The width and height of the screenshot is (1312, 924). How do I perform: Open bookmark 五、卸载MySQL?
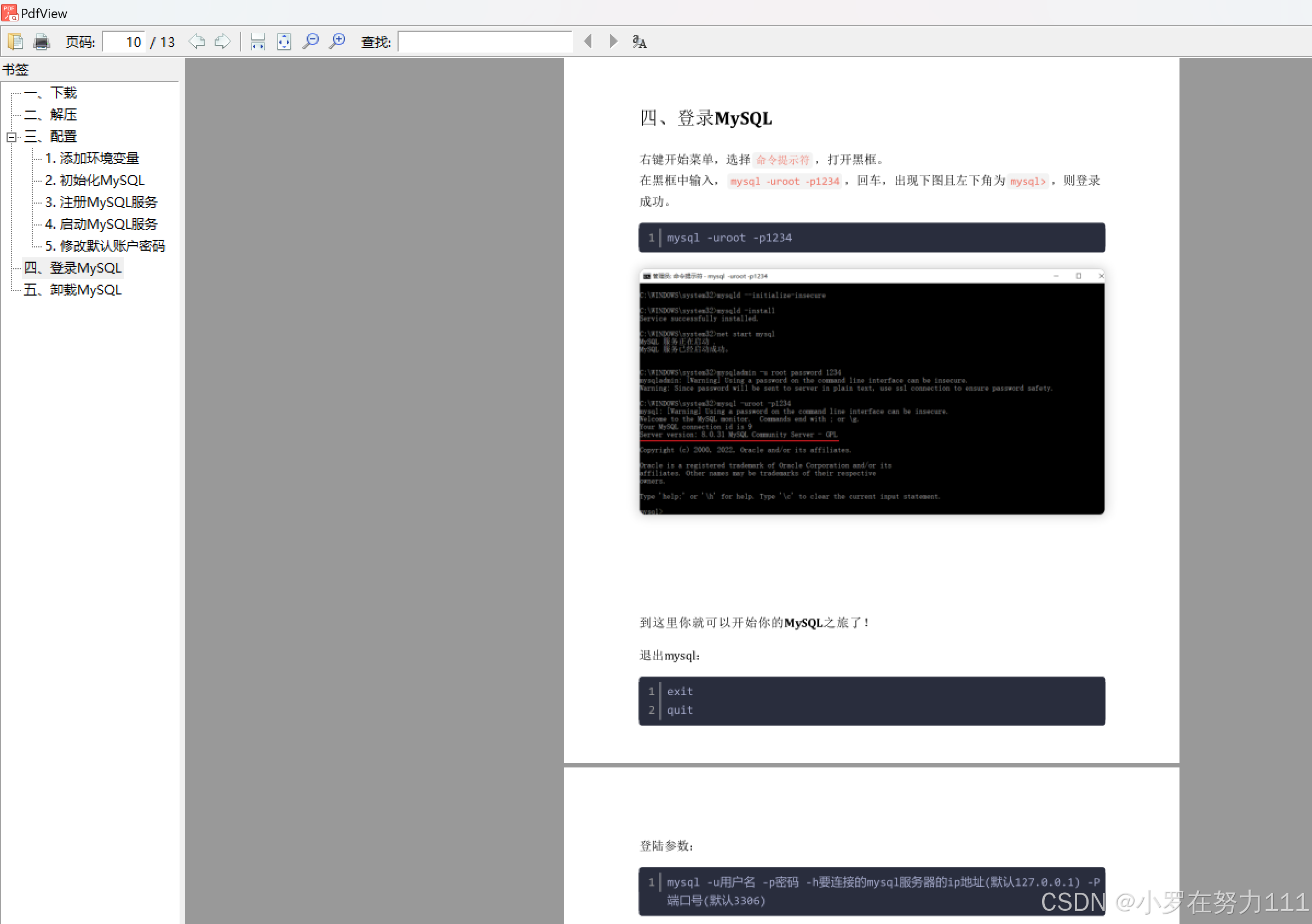click(73, 290)
